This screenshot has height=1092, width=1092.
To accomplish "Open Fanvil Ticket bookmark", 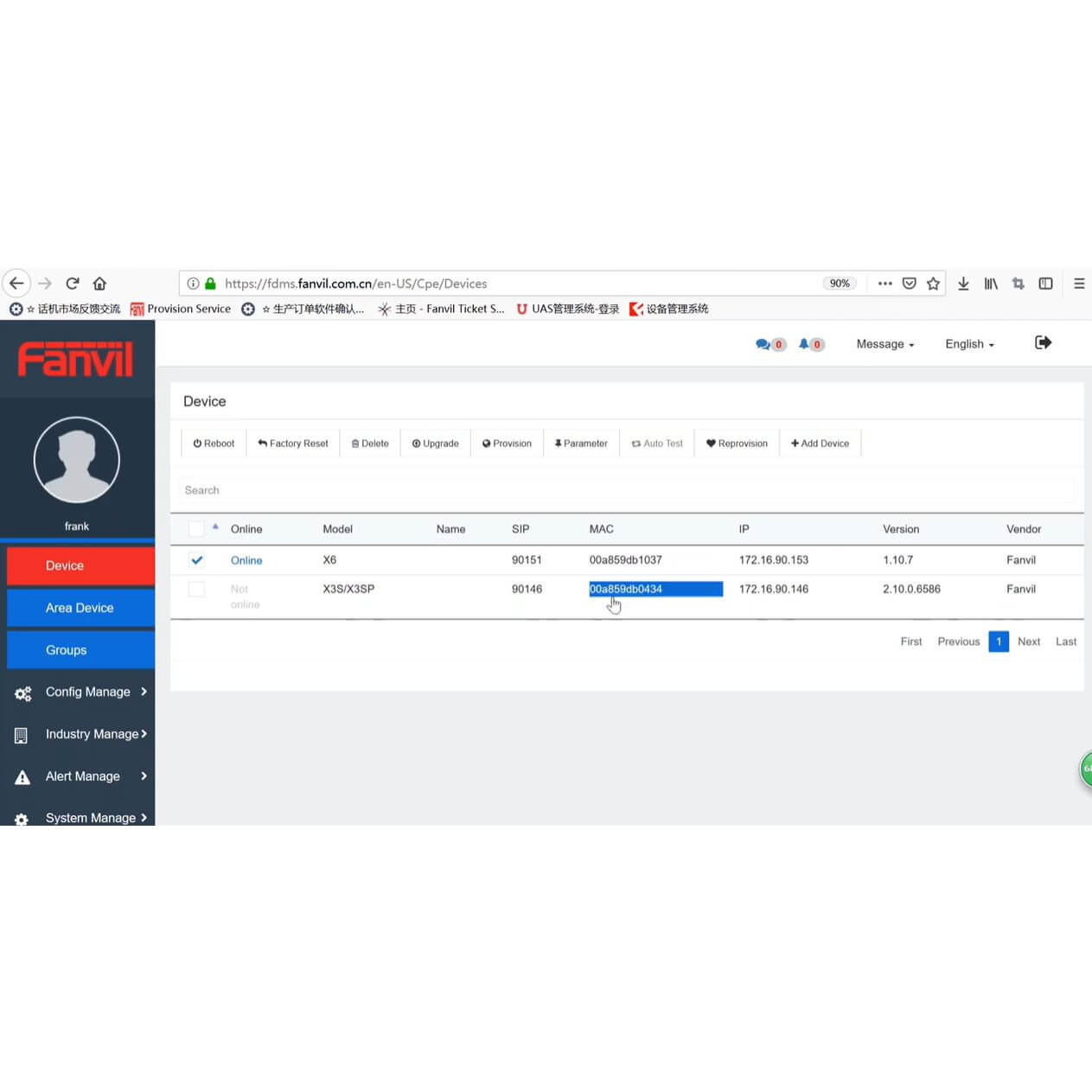I will 441,309.
